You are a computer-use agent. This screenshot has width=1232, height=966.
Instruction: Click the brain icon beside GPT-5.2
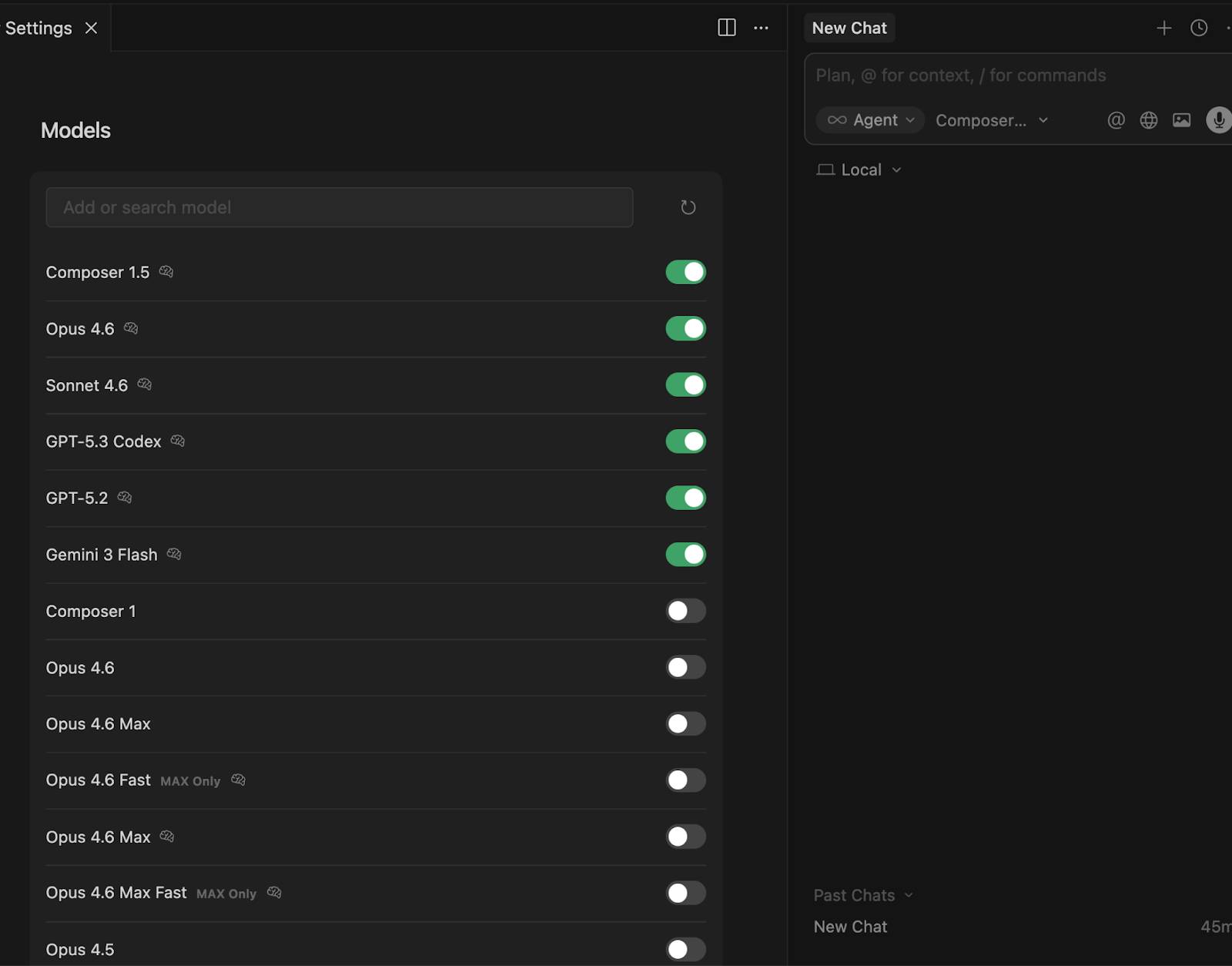coord(125,498)
